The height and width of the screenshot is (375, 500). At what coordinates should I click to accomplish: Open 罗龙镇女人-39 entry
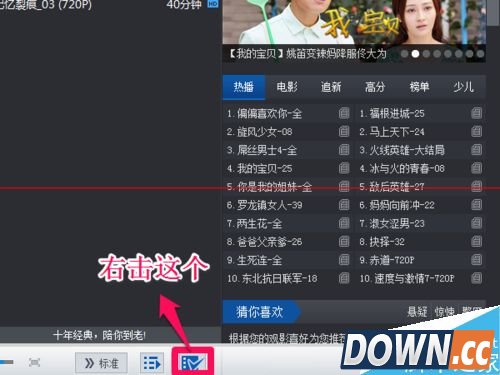point(264,205)
